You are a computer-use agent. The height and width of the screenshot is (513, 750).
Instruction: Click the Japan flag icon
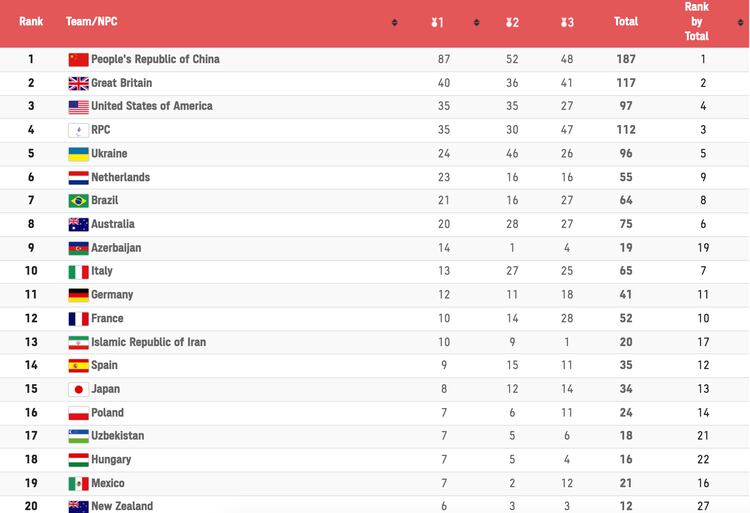pos(78,390)
